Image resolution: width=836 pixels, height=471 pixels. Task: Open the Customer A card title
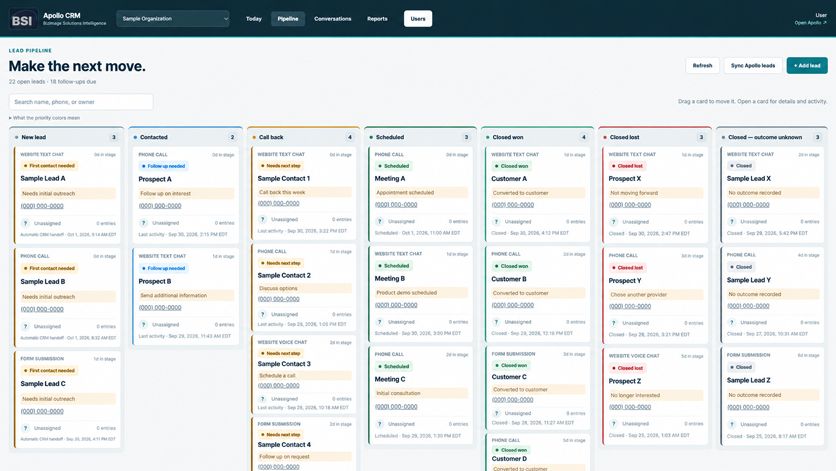tap(509, 179)
